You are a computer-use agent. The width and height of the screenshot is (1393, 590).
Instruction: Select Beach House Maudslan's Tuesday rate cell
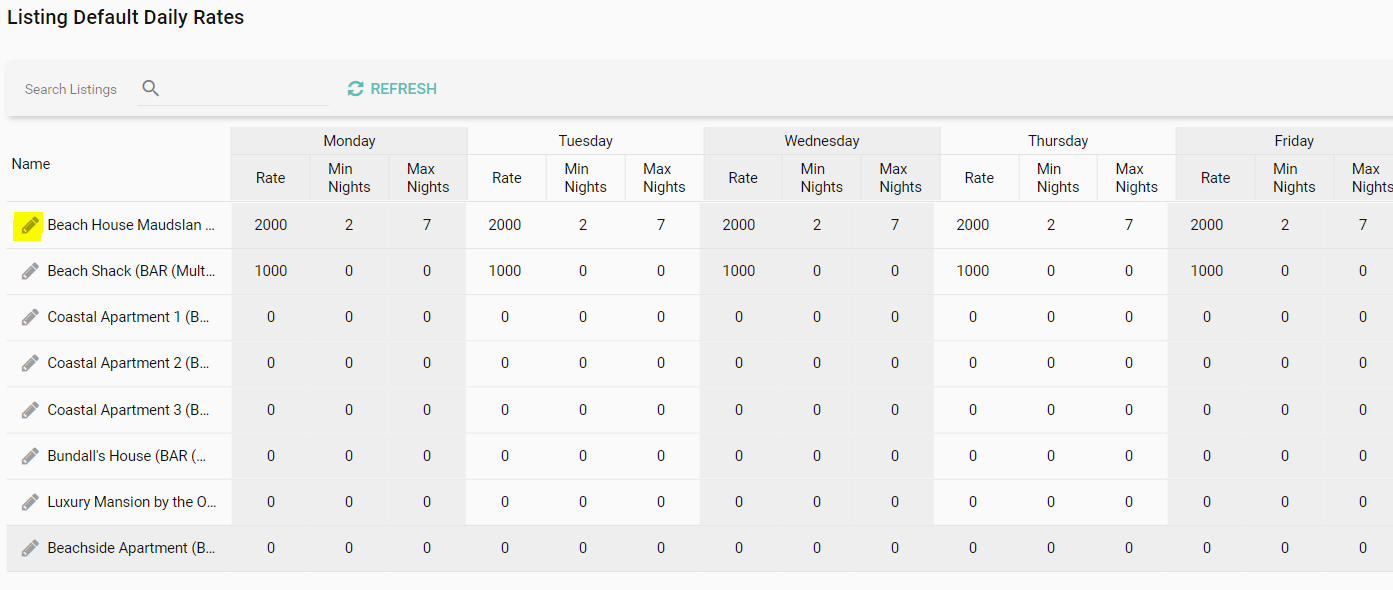tap(505, 225)
